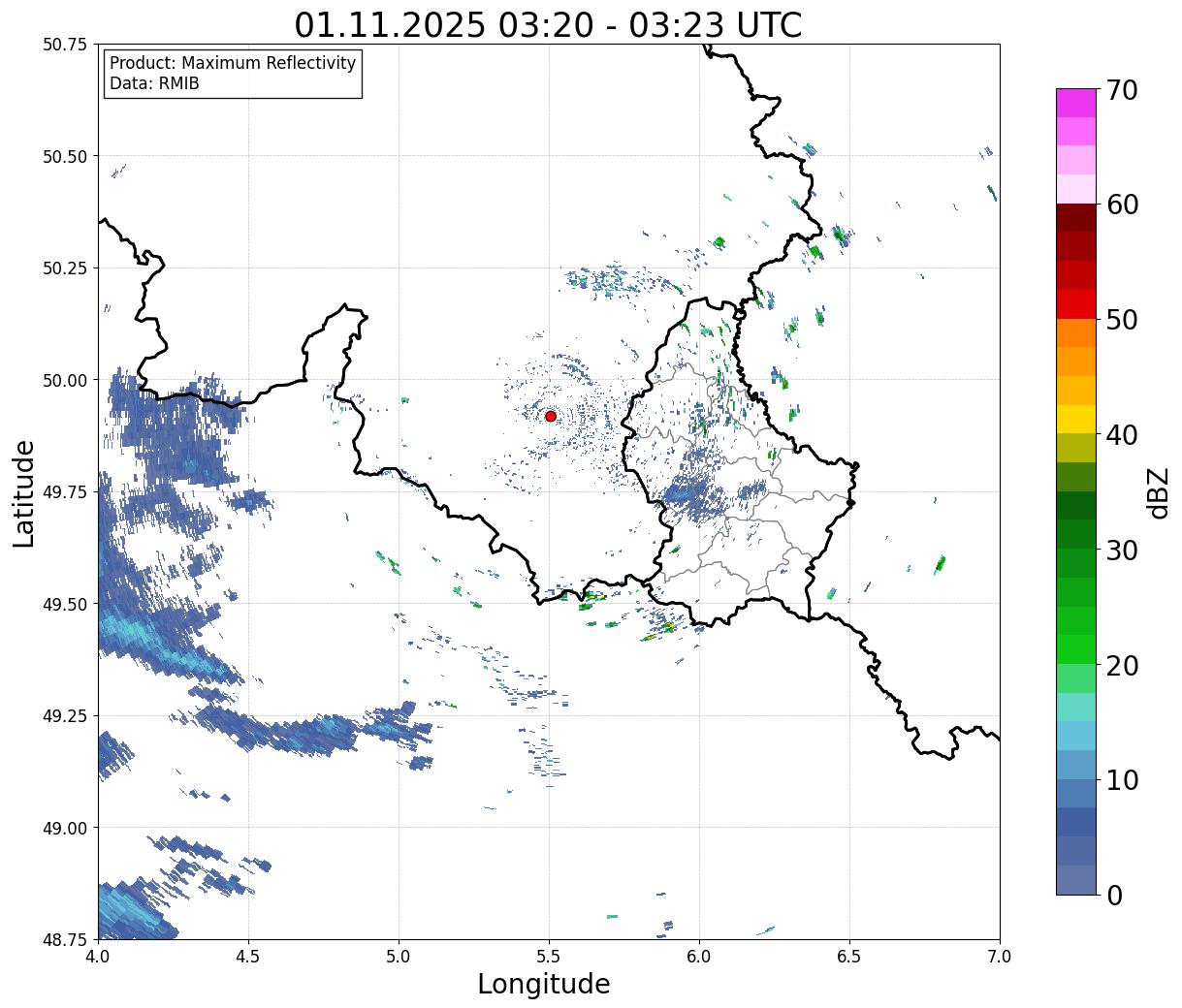The width and height of the screenshot is (1182, 1008).
Task: Click the 'Data: RMIB' label
Action: pyautogui.click(x=154, y=83)
